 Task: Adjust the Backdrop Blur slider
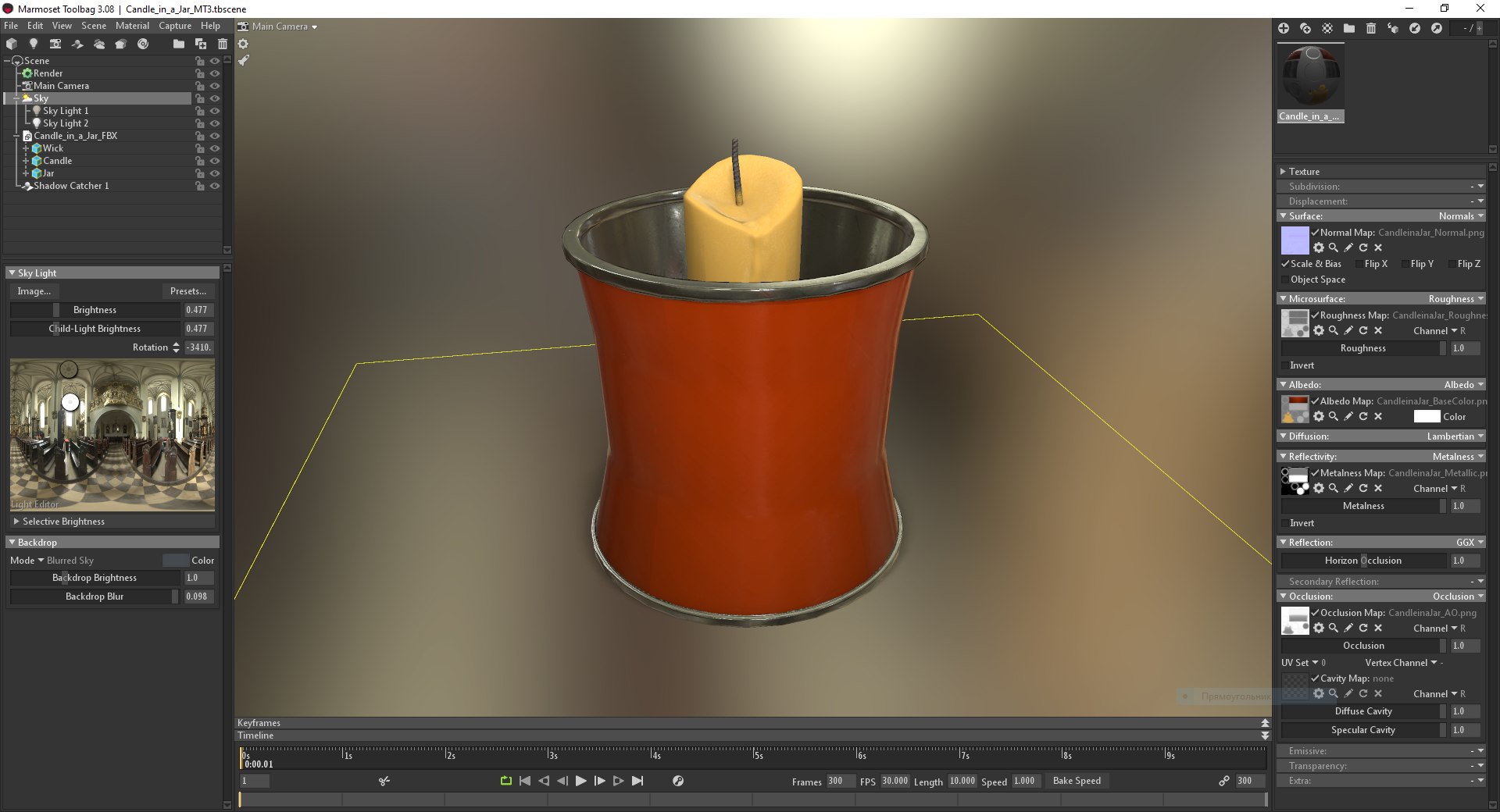tap(95, 597)
